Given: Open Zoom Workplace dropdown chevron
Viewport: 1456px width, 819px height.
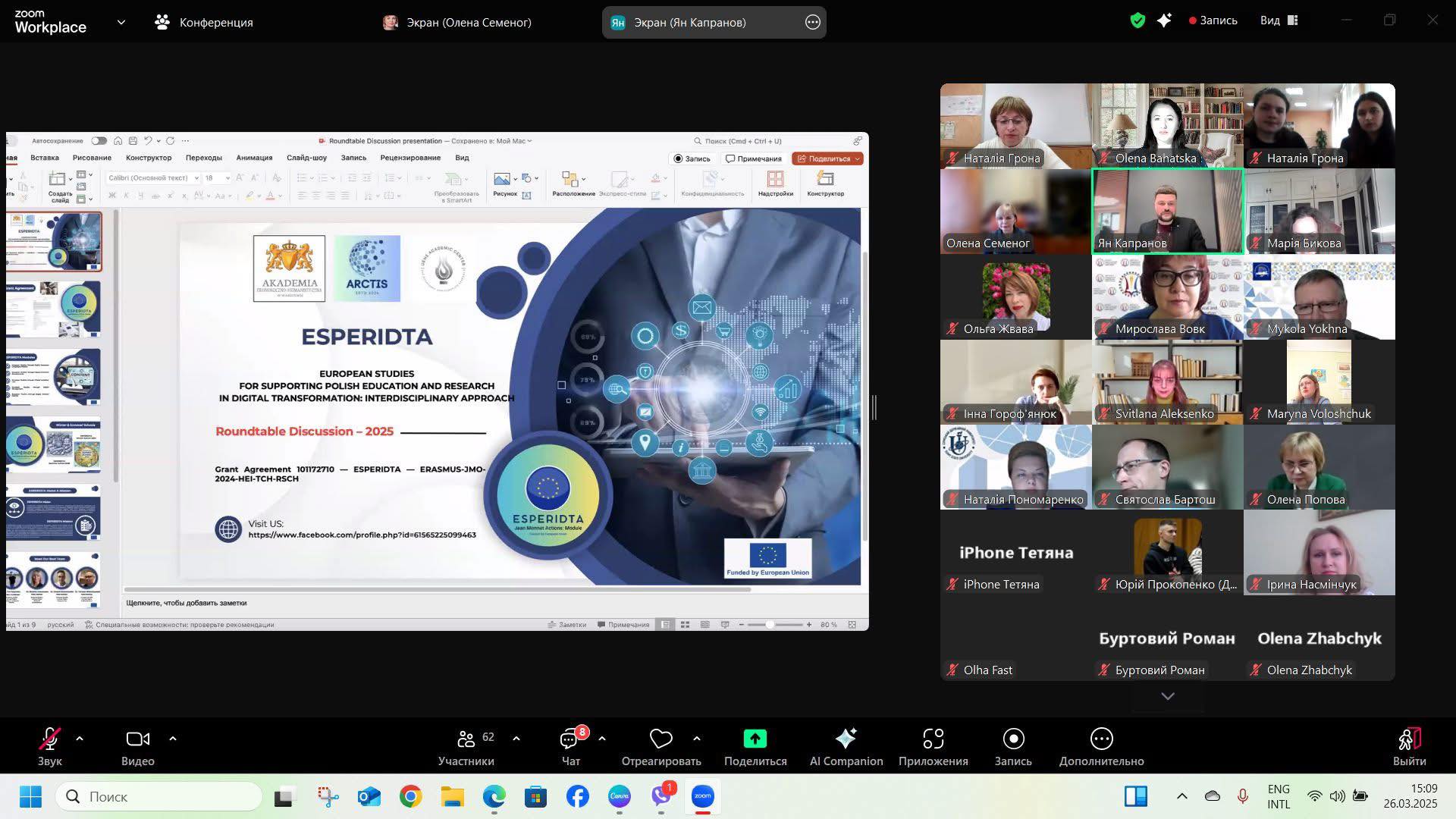Looking at the screenshot, I should [121, 22].
